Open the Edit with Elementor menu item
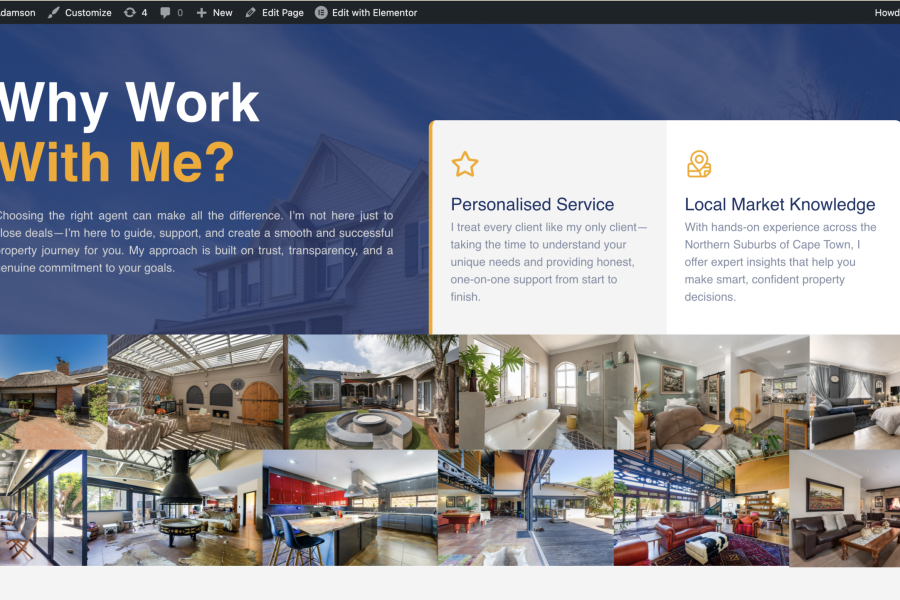The image size is (900, 600). point(374,13)
